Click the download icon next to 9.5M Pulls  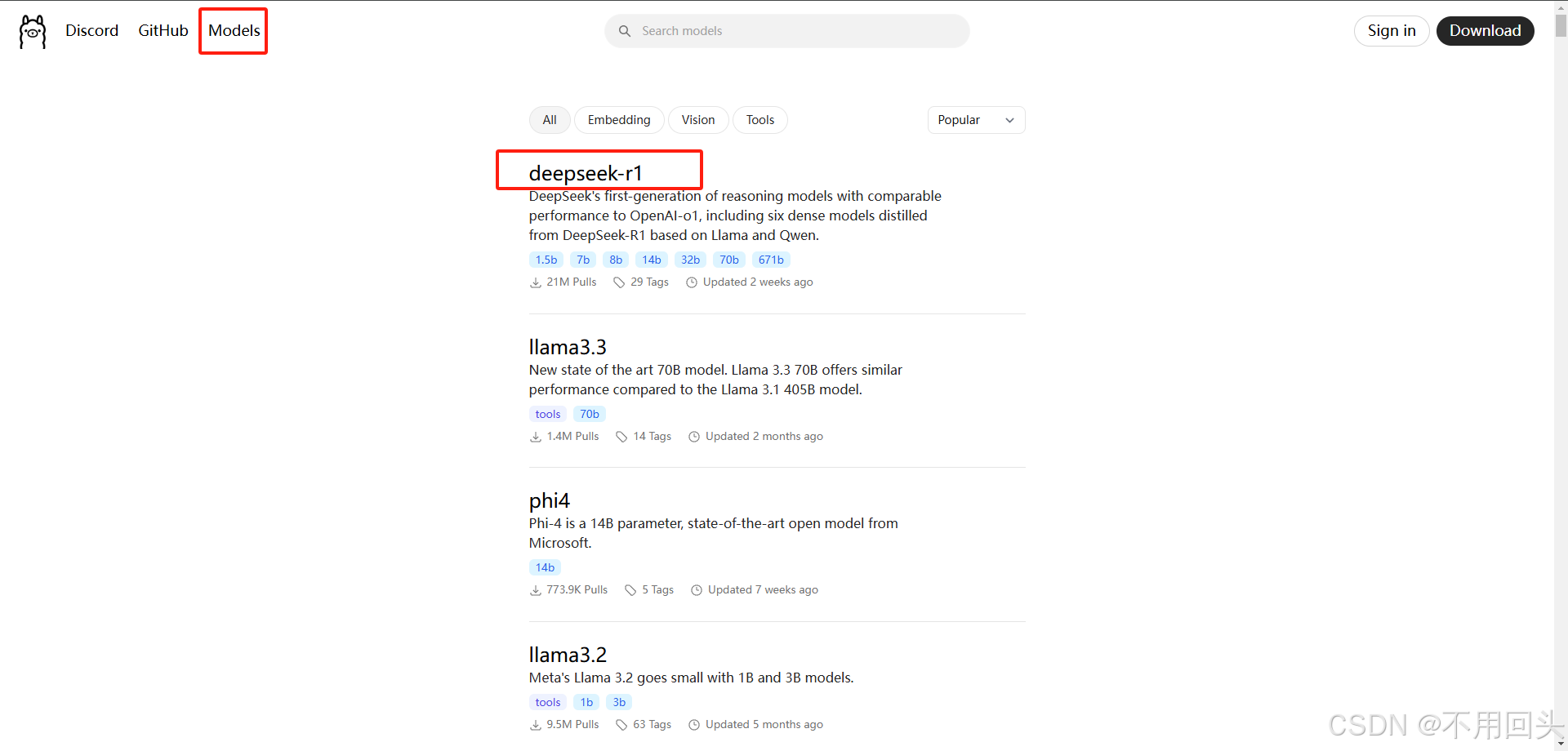point(536,725)
